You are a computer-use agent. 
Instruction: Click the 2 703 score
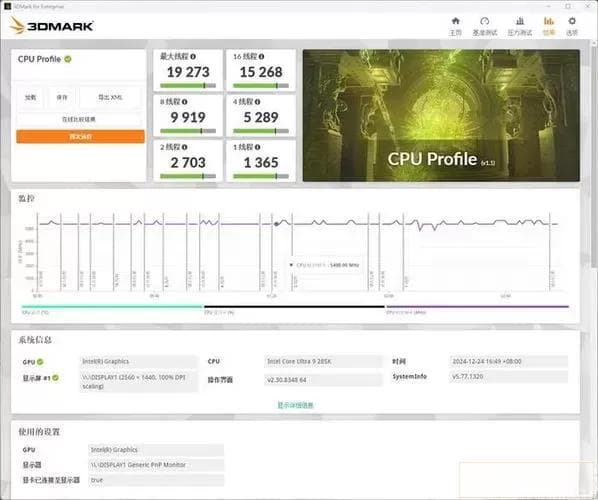coord(188,163)
